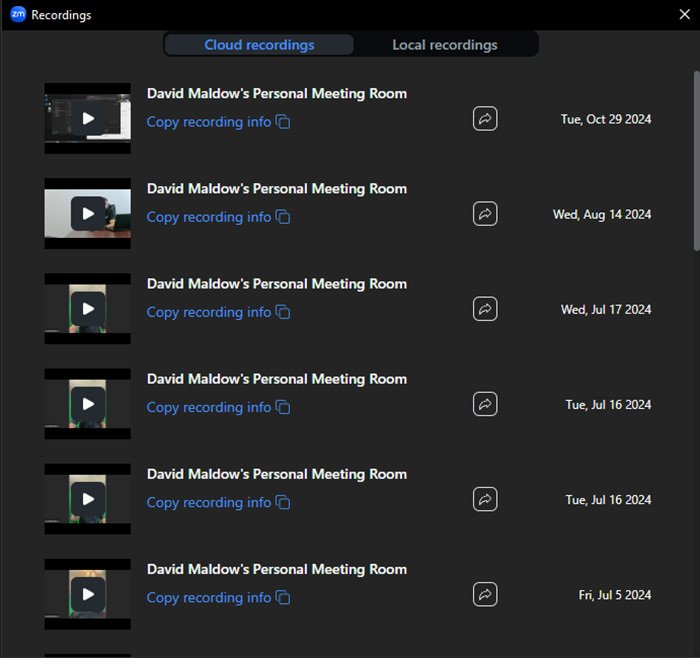
Task: Click the Zoom logo in title bar
Action: [17, 15]
